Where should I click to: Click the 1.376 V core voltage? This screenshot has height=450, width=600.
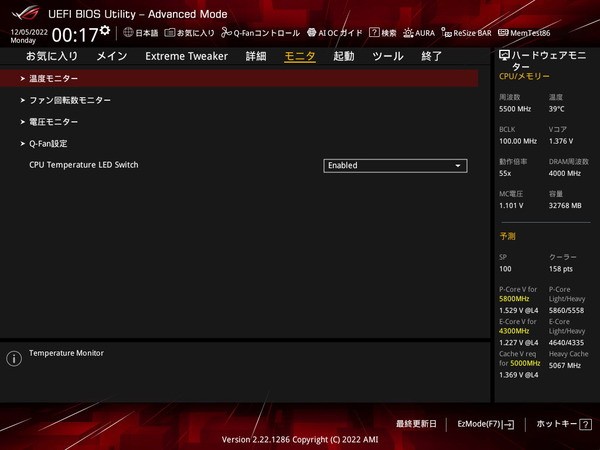[x=561, y=141]
